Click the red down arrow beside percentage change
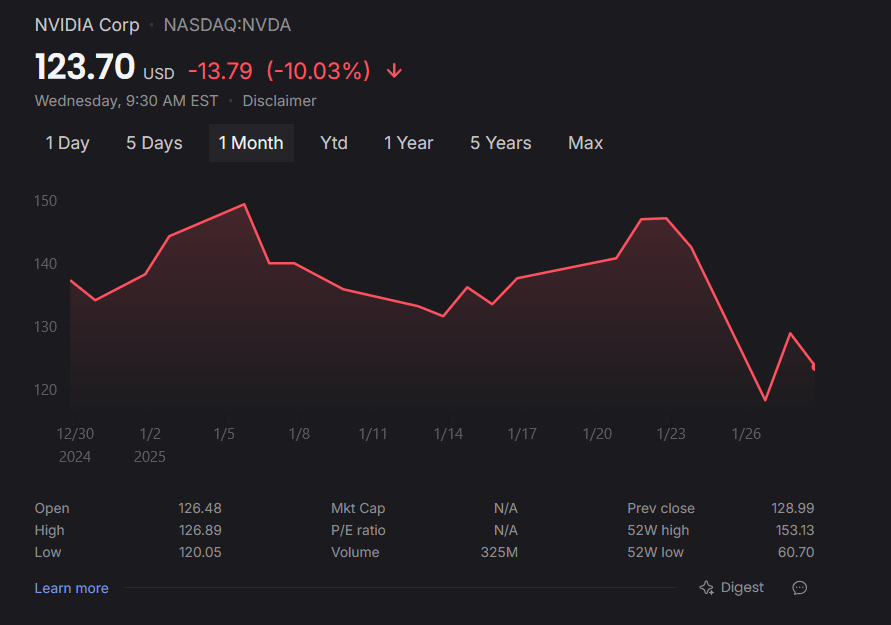Viewport: 891px width, 625px height. [395, 71]
